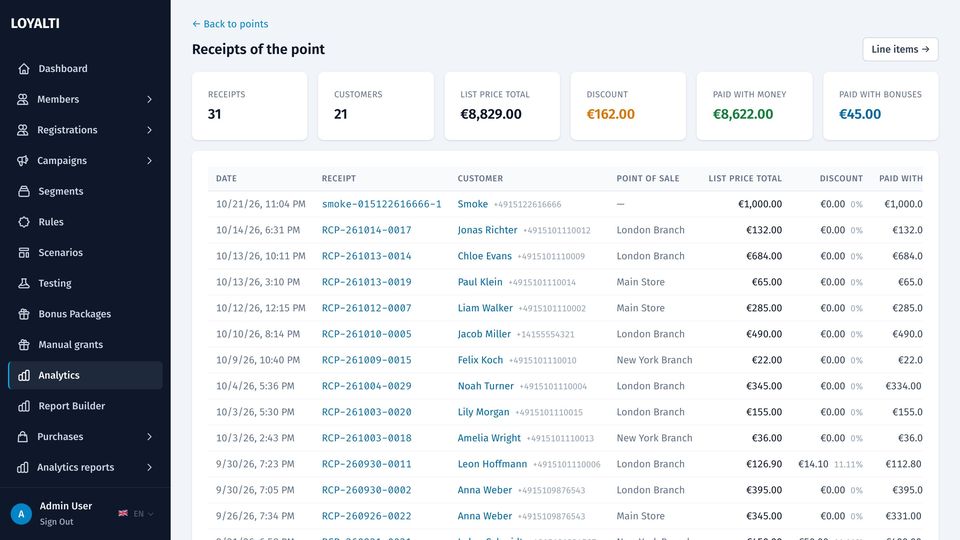The image size is (960, 540).
Task: Open receipt RCP-261012-0007
Action: tap(367, 308)
